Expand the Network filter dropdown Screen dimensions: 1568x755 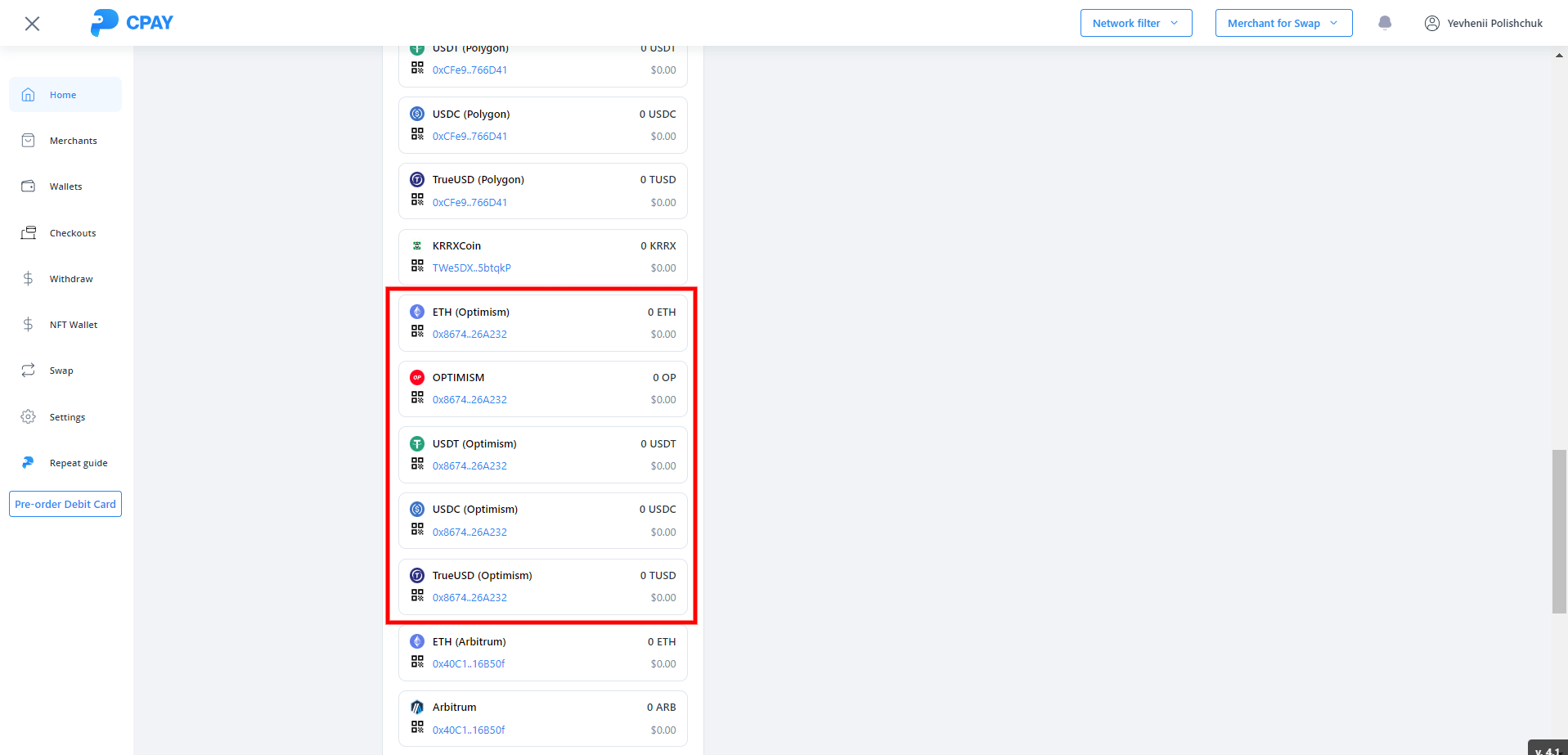1135,23
